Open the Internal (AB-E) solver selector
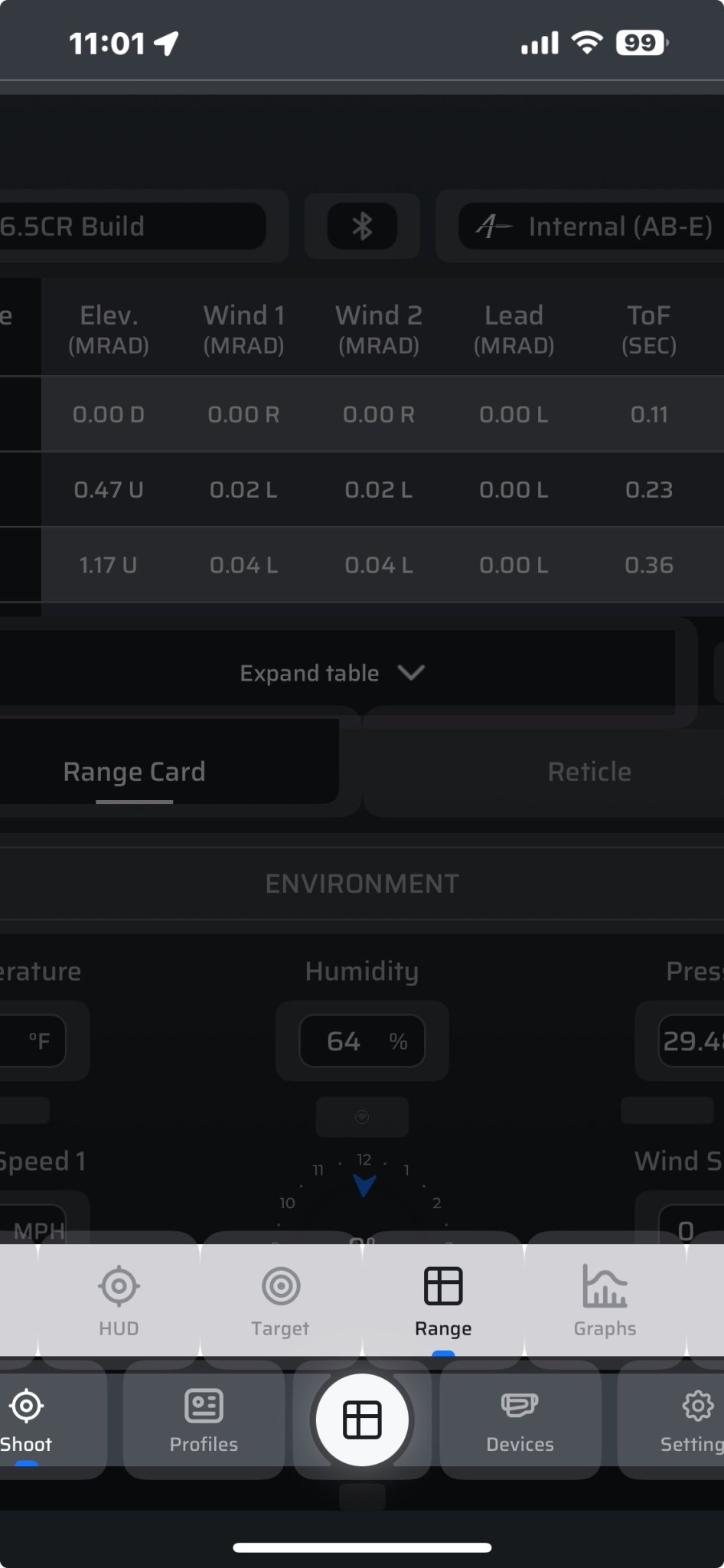The width and height of the screenshot is (724, 1568). pos(591,226)
